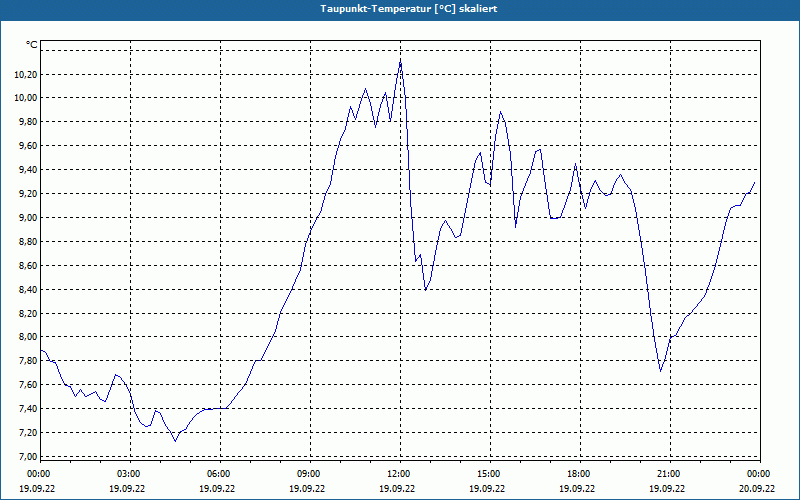Click the 7,80 axis label
800x500 pixels.
(28, 361)
